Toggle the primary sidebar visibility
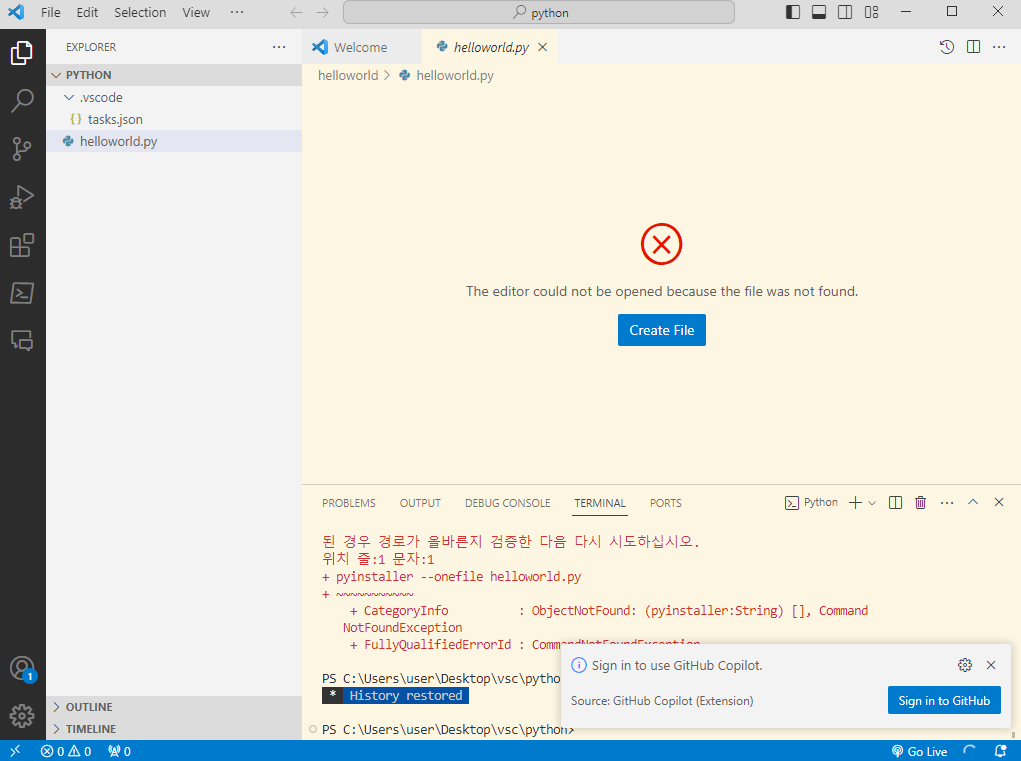Screen dimensions: 1021x761 pos(793,11)
